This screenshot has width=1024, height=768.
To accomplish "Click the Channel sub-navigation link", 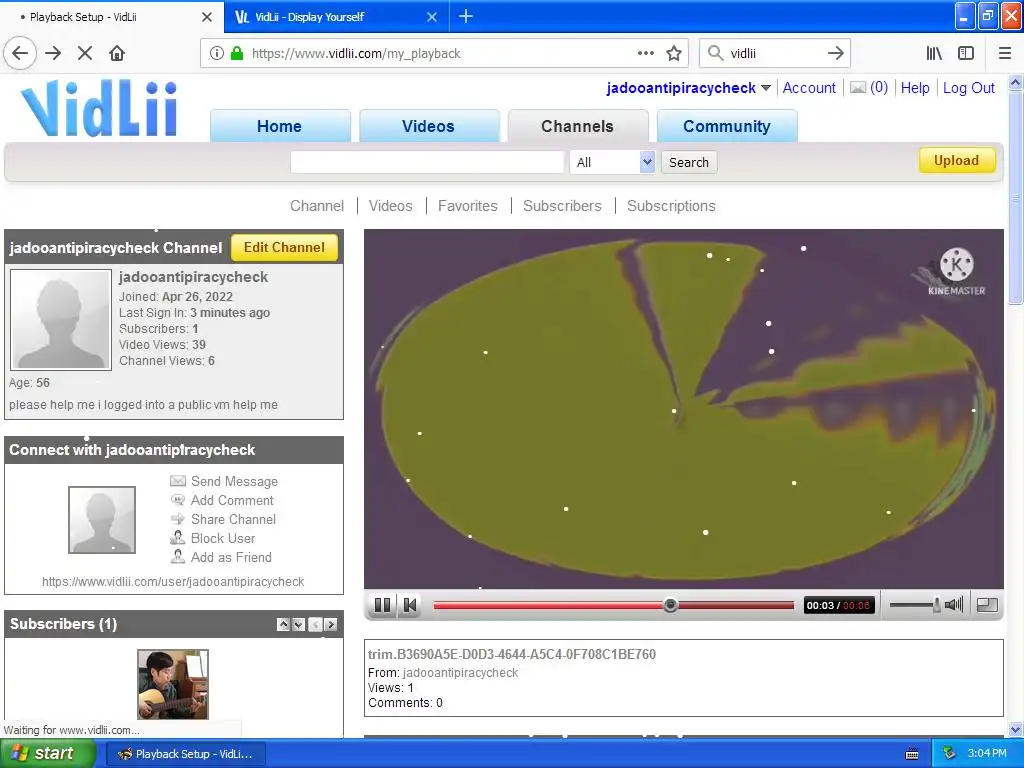I will point(317,206).
